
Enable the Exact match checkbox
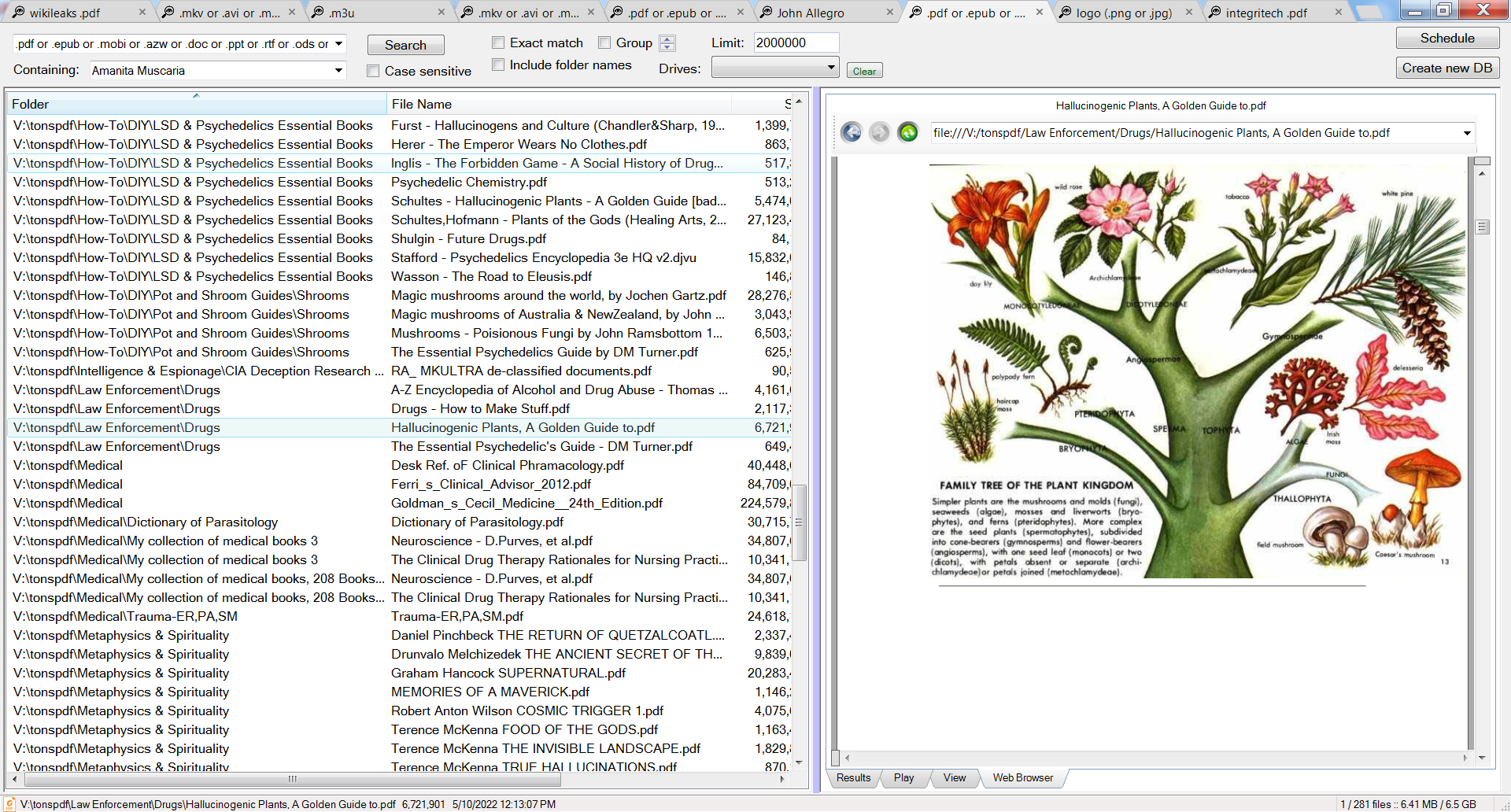point(498,42)
